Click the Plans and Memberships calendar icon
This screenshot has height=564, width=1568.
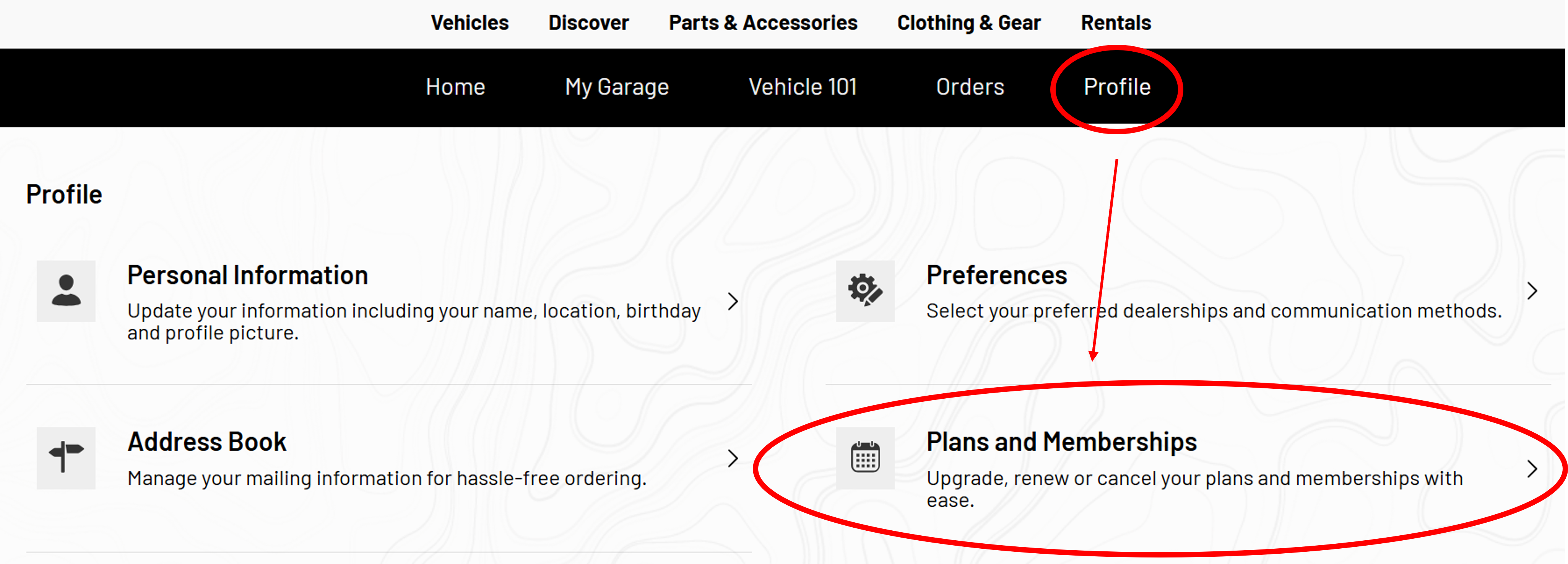click(865, 458)
